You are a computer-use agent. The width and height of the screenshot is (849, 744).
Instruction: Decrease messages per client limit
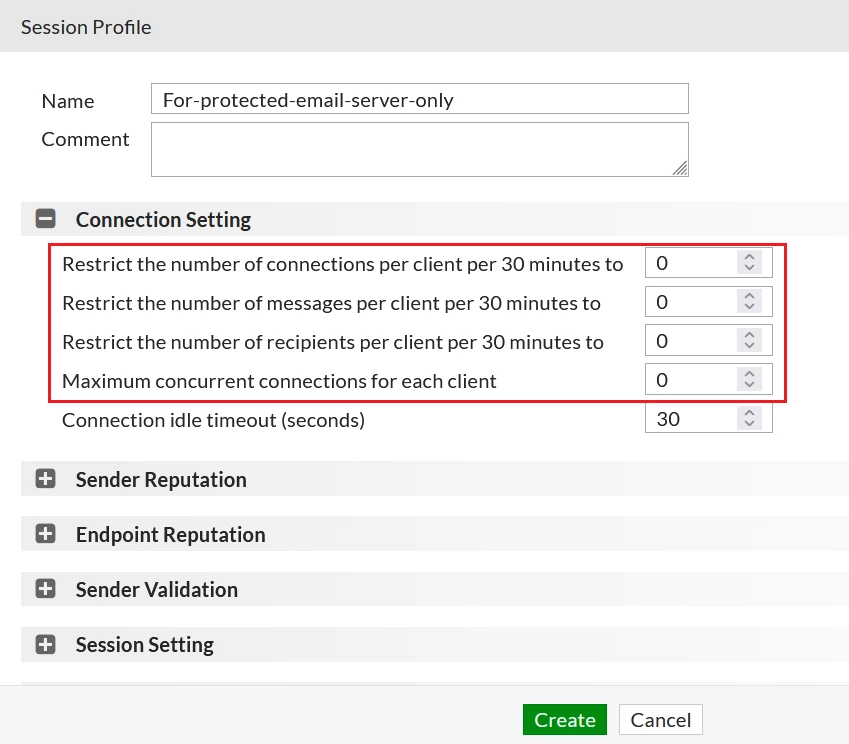(x=749, y=306)
